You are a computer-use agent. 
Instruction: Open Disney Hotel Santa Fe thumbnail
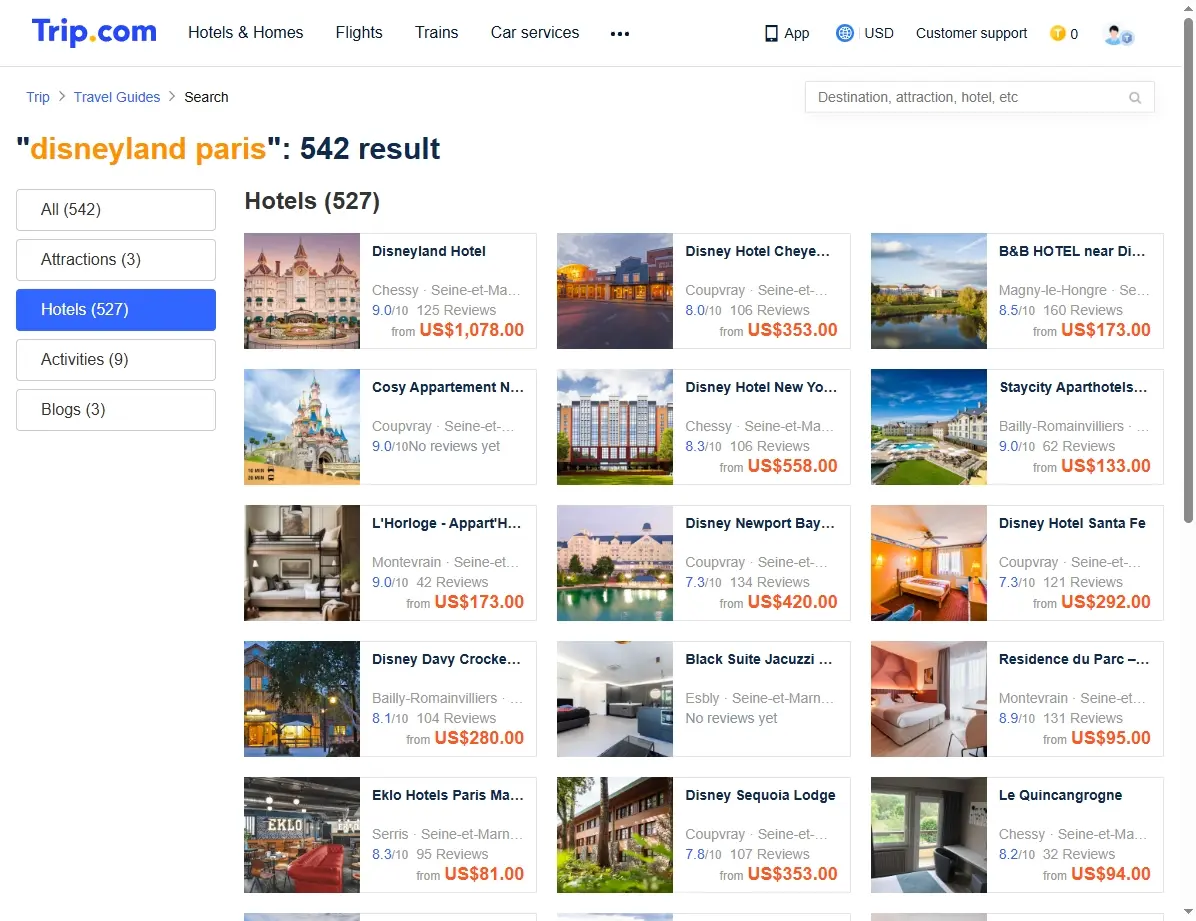pos(928,562)
